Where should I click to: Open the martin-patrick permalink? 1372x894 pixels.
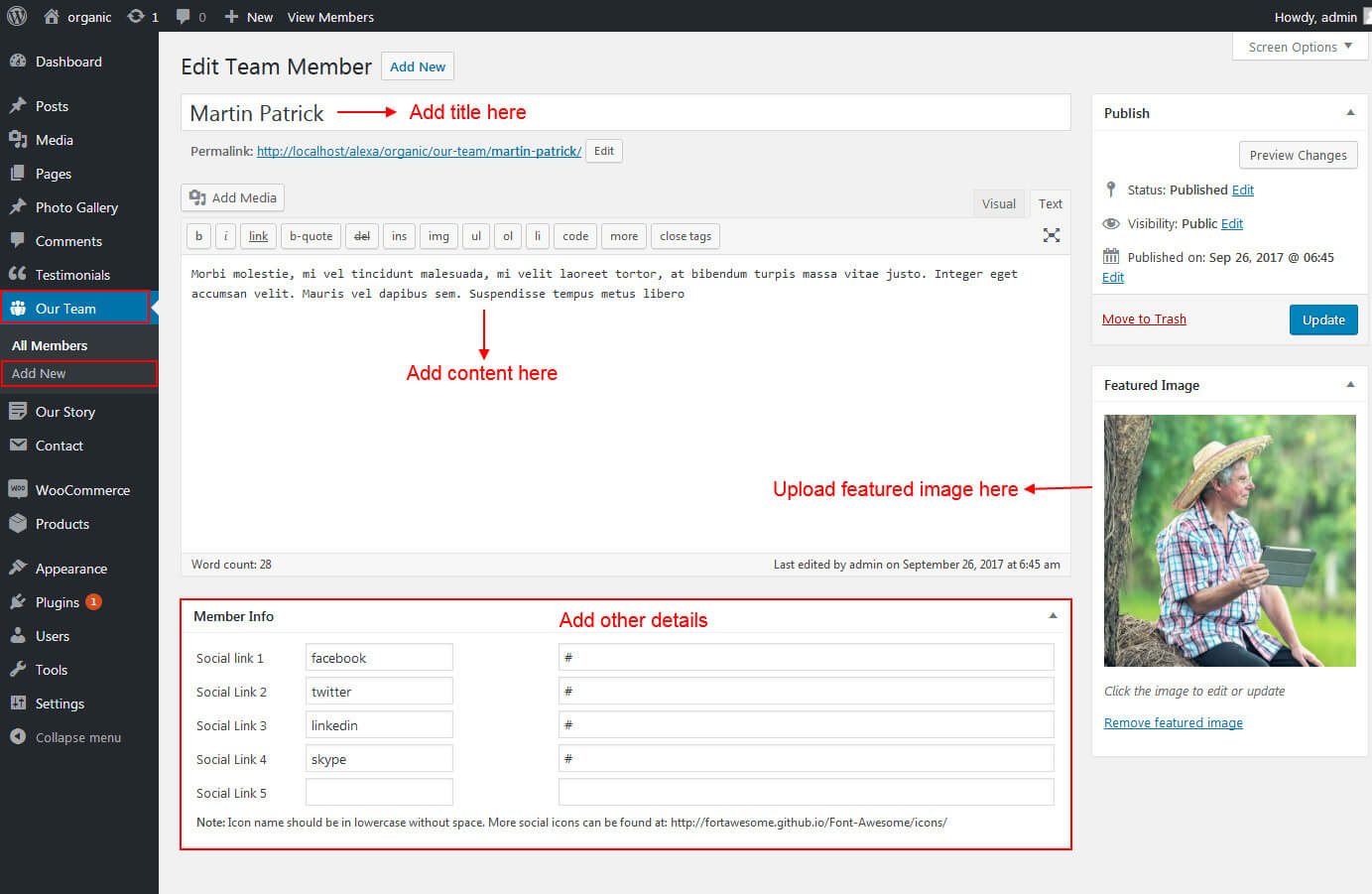pyautogui.click(x=419, y=151)
